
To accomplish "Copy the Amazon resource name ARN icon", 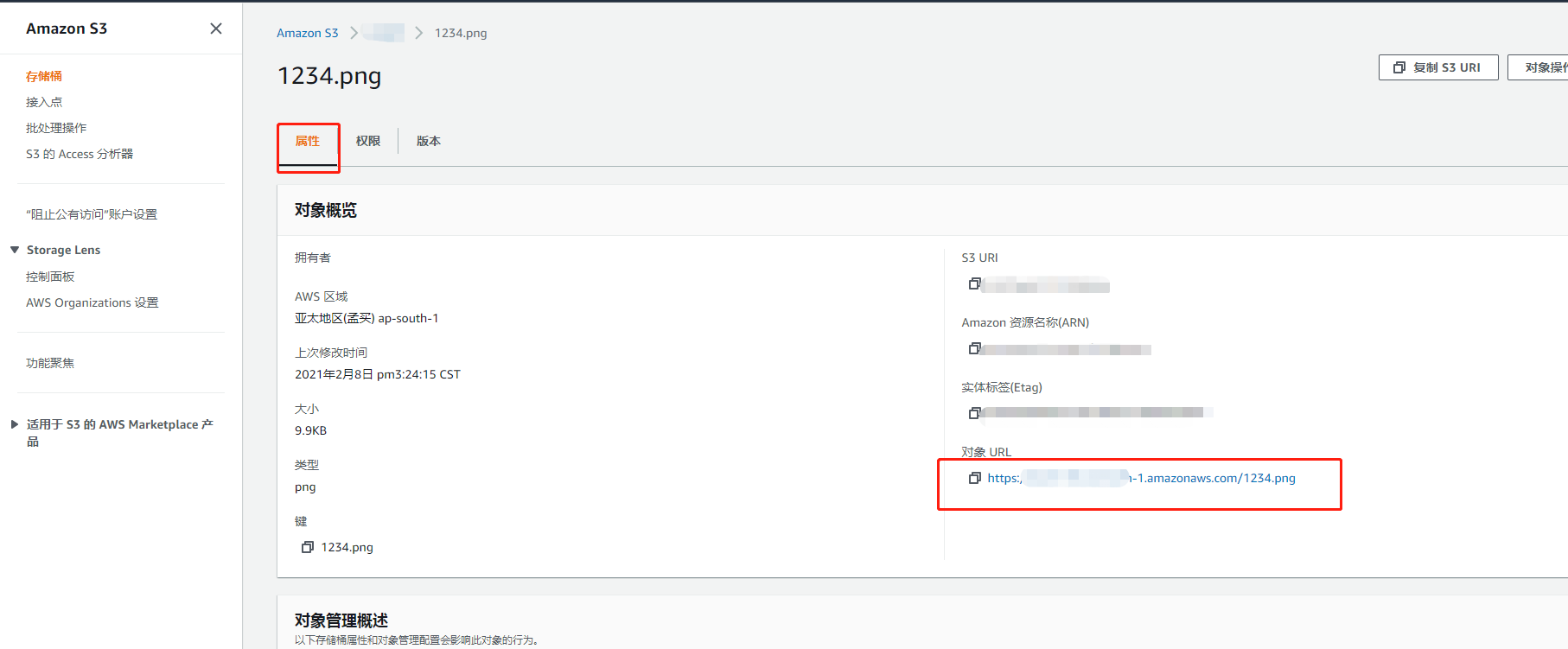I will (974, 348).
